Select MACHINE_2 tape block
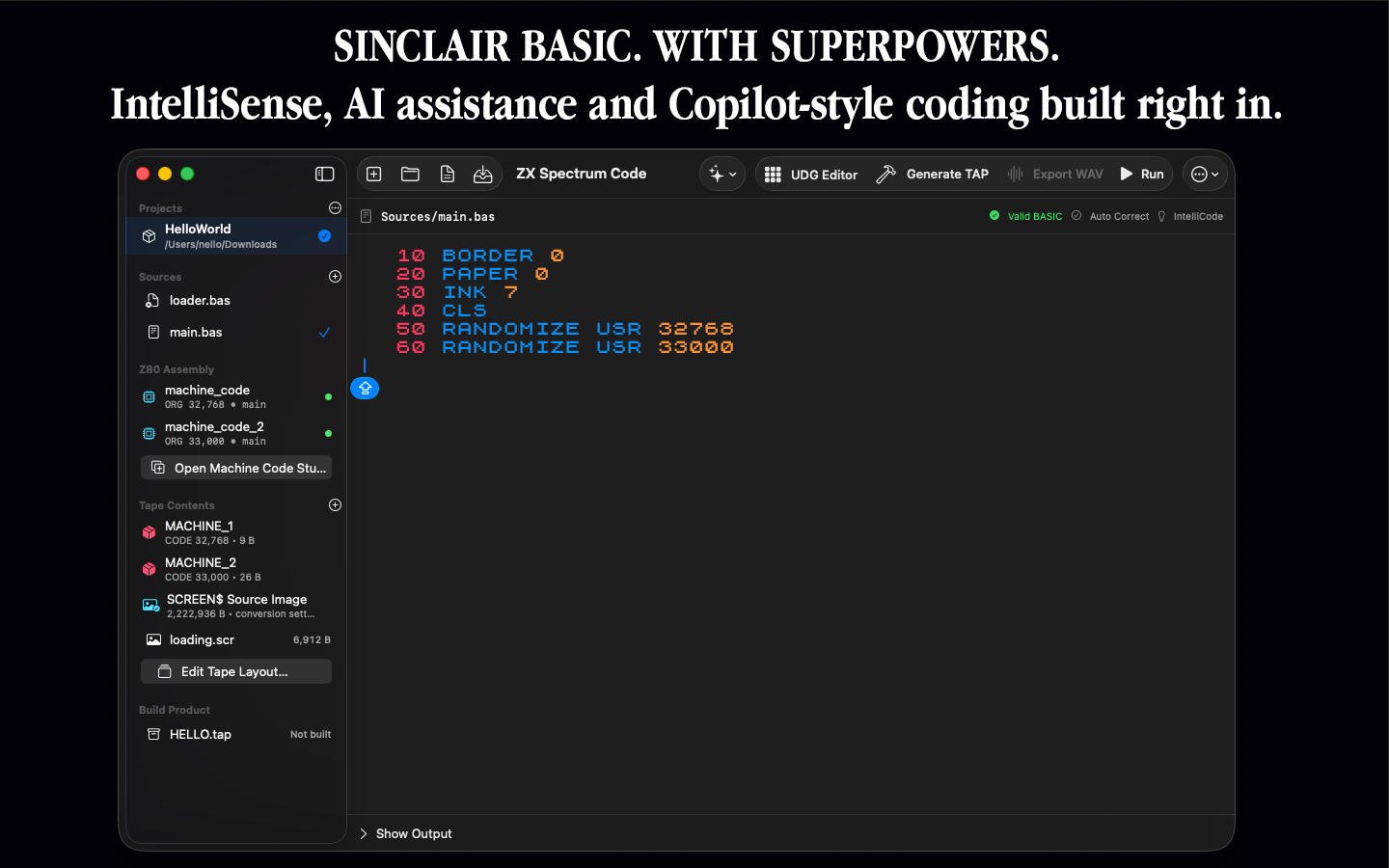 click(x=236, y=569)
